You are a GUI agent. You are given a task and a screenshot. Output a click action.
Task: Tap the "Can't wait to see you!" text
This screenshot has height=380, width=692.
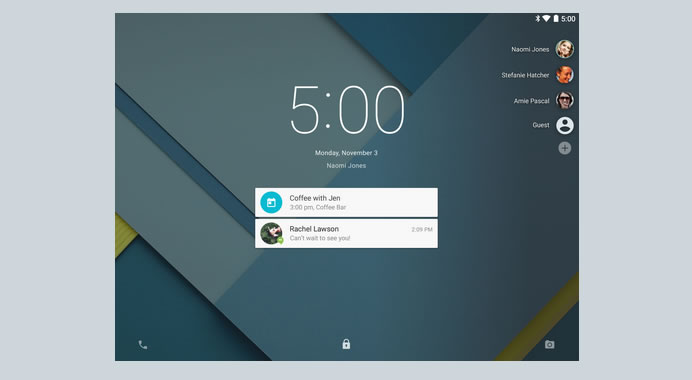pos(320,238)
